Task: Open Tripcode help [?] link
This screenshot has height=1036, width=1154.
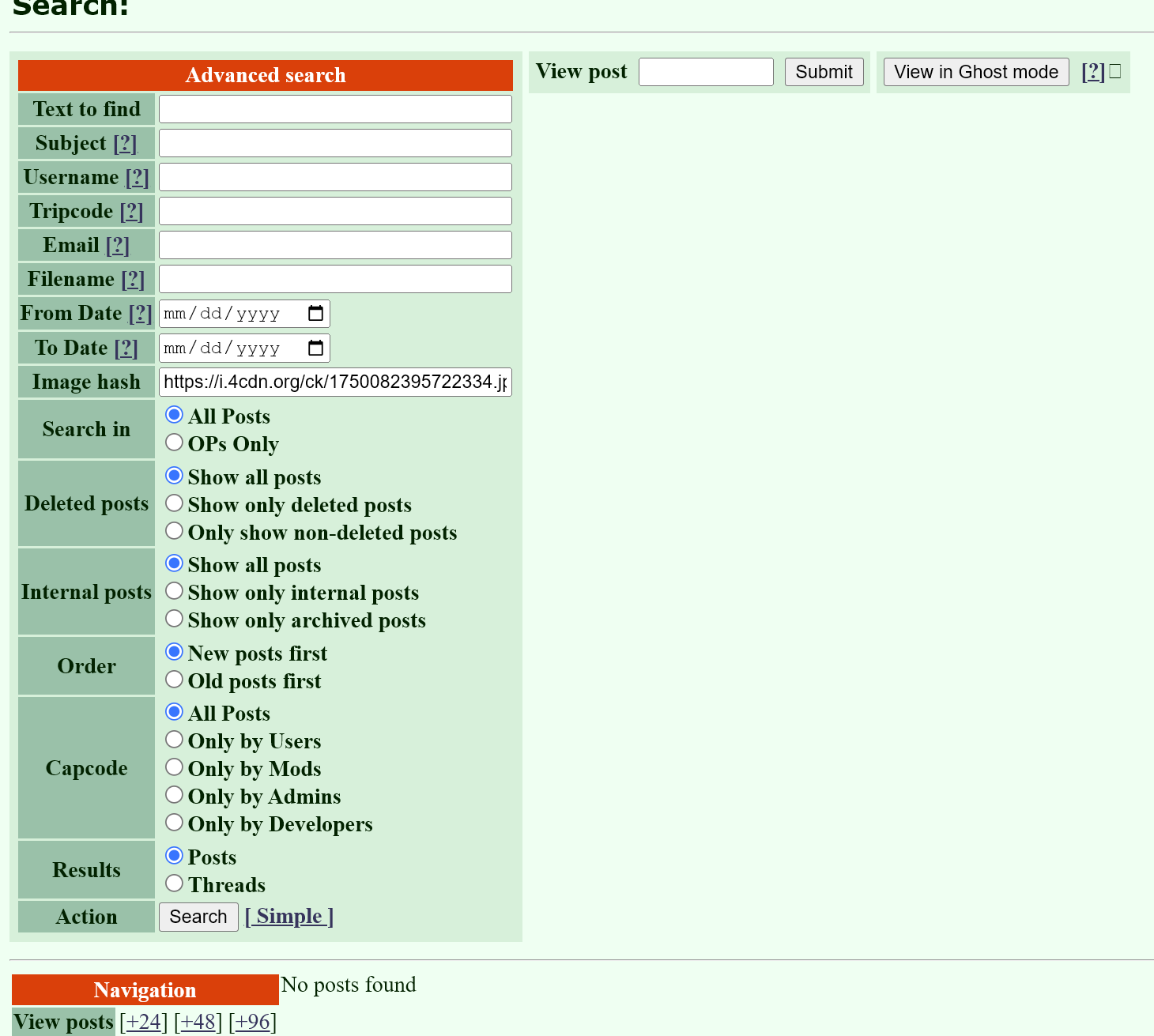Action: tap(131, 212)
